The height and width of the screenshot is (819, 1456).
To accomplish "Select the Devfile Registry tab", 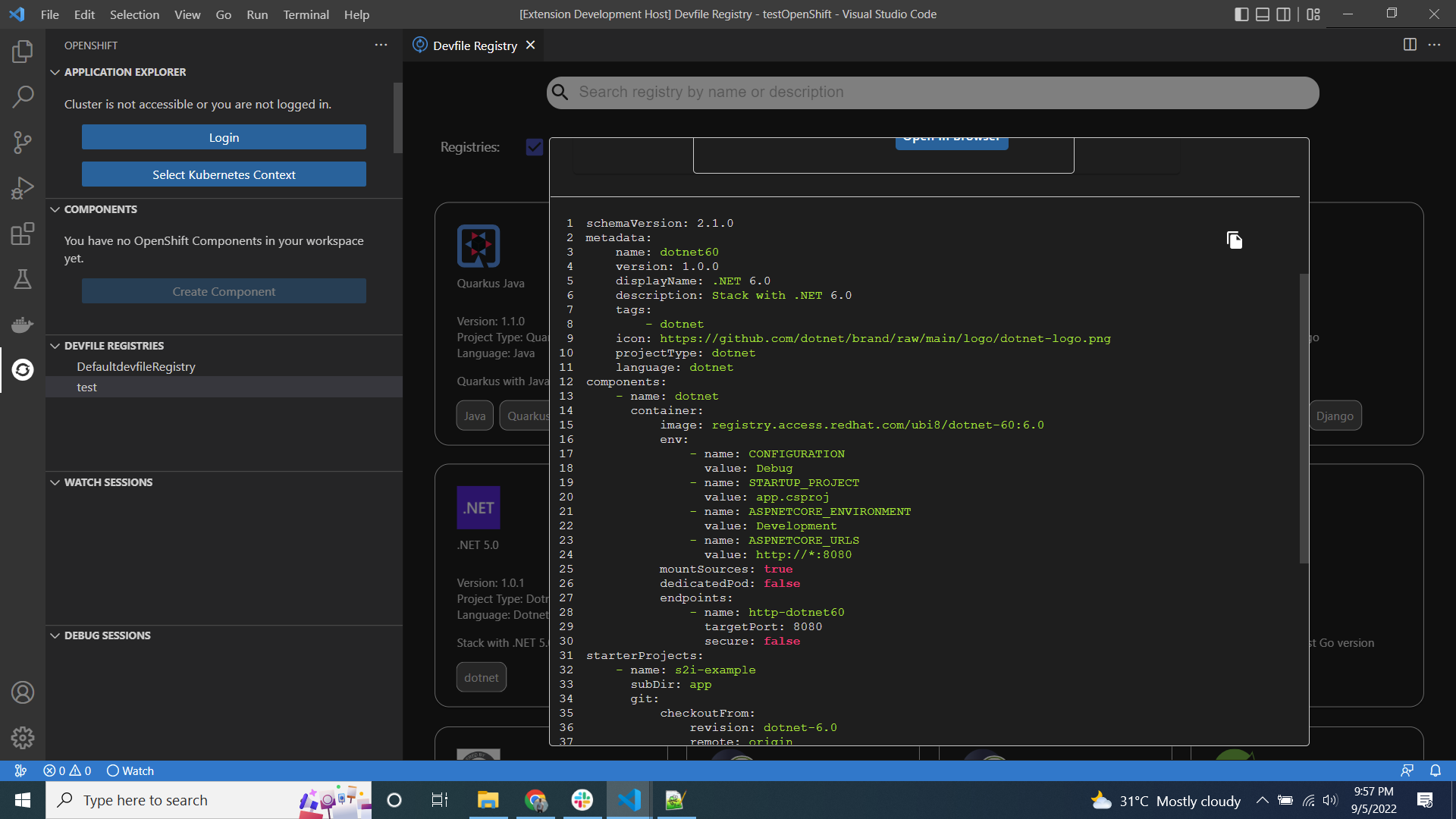I will (x=474, y=45).
